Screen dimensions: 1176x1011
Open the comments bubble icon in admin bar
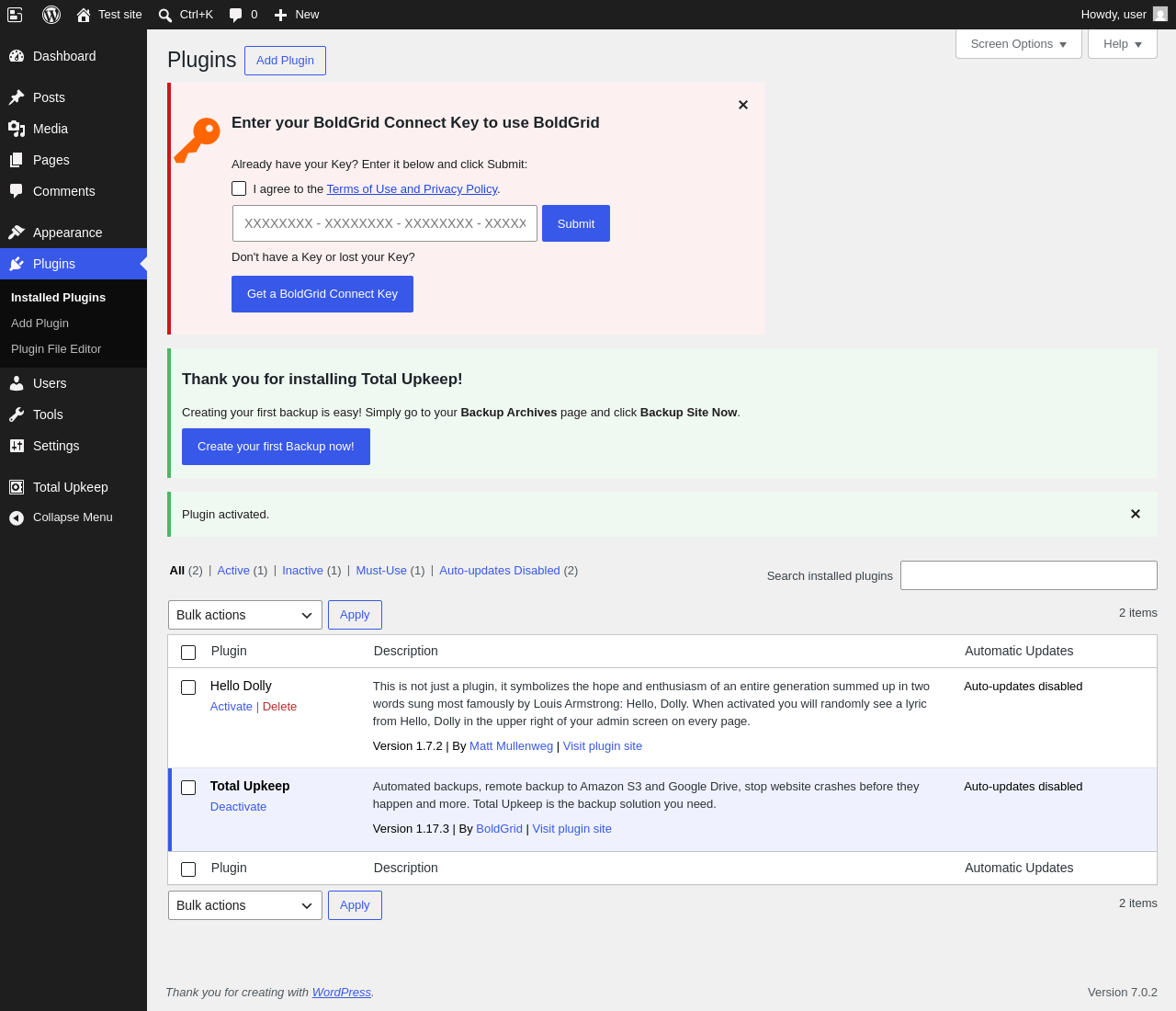(x=236, y=15)
